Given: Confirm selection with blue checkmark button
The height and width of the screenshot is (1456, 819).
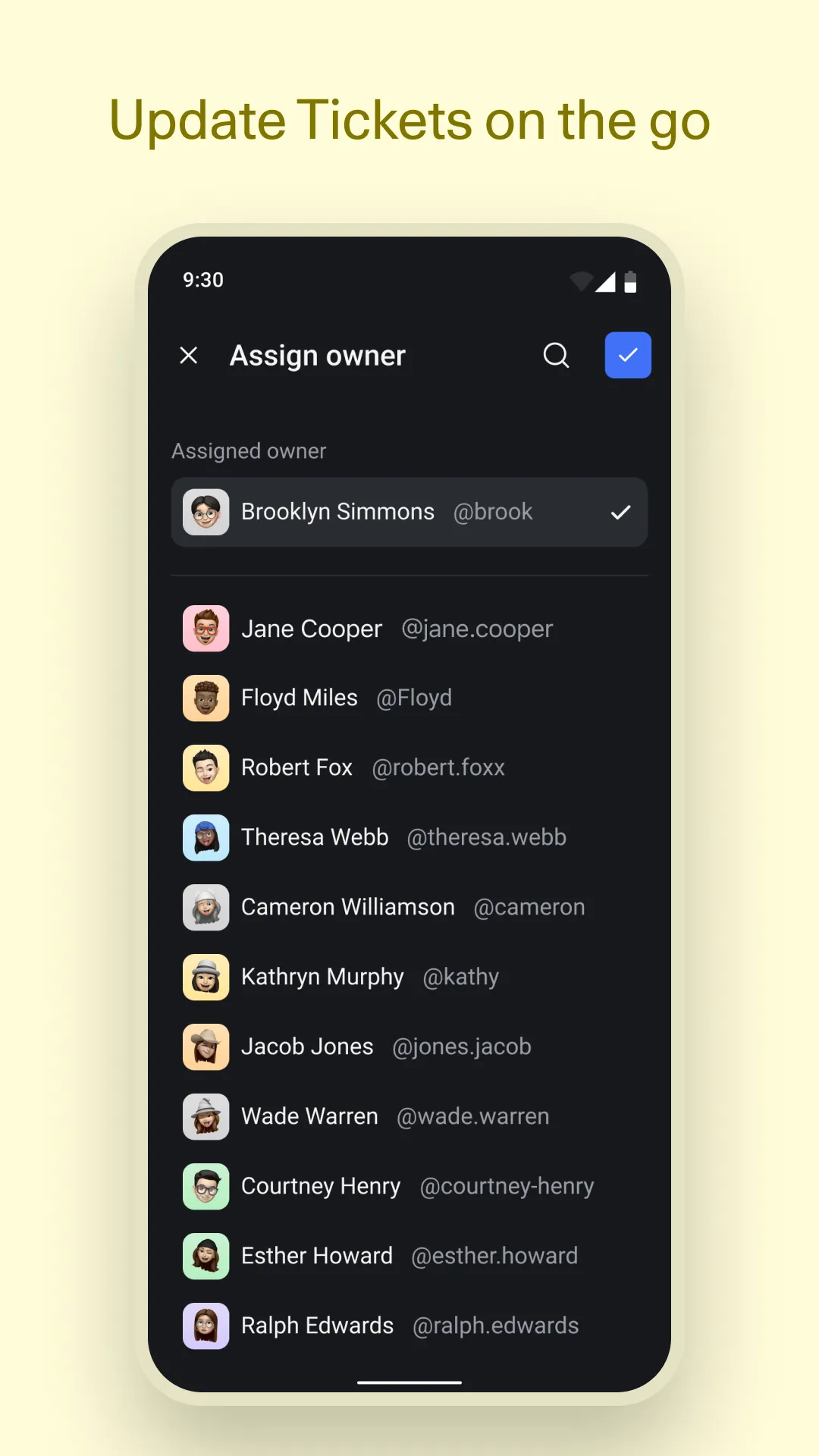Looking at the screenshot, I should [627, 355].
